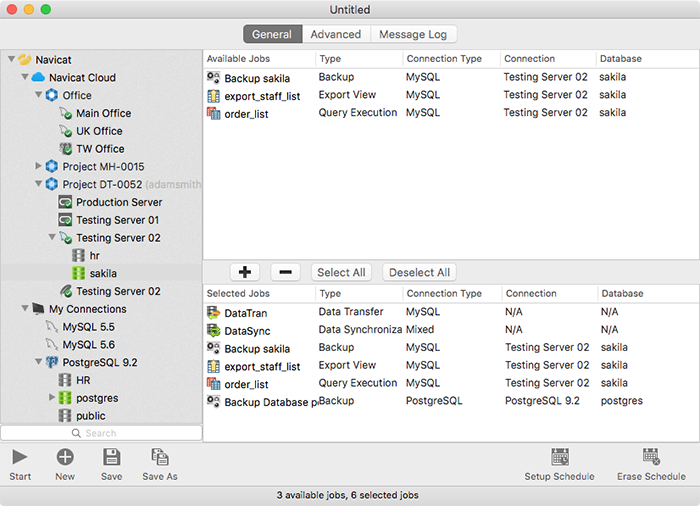Switch to the Advanced tab

coord(336,34)
